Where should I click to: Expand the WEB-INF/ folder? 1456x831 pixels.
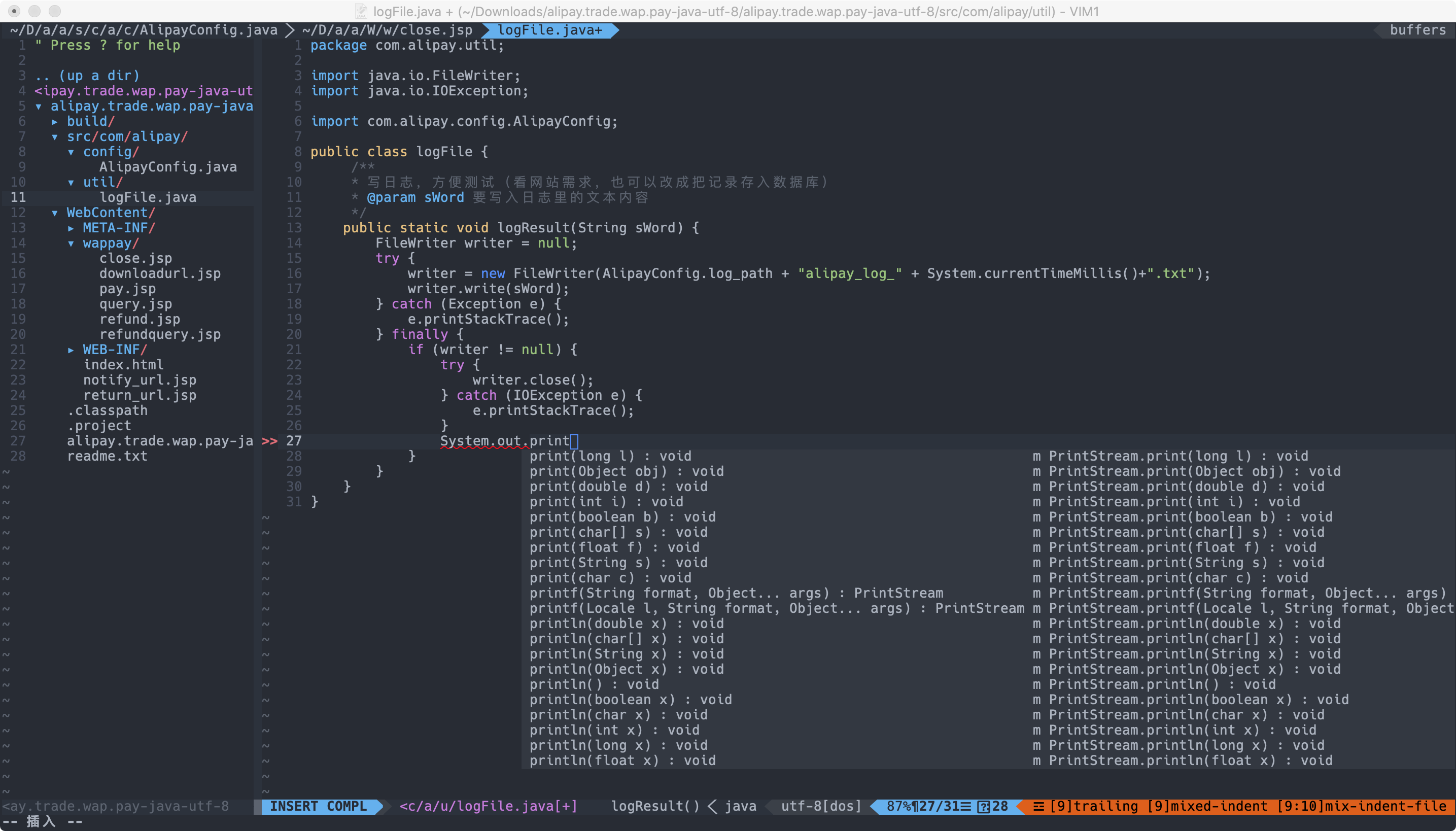(71, 350)
